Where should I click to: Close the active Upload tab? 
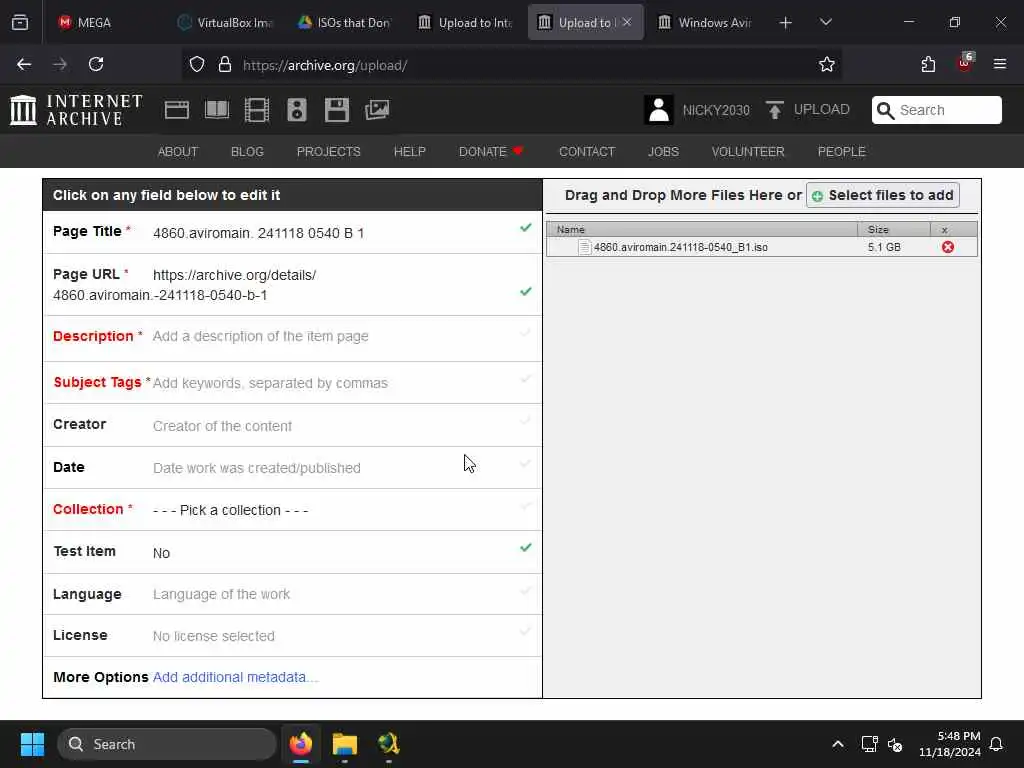pyautogui.click(x=627, y=22)
